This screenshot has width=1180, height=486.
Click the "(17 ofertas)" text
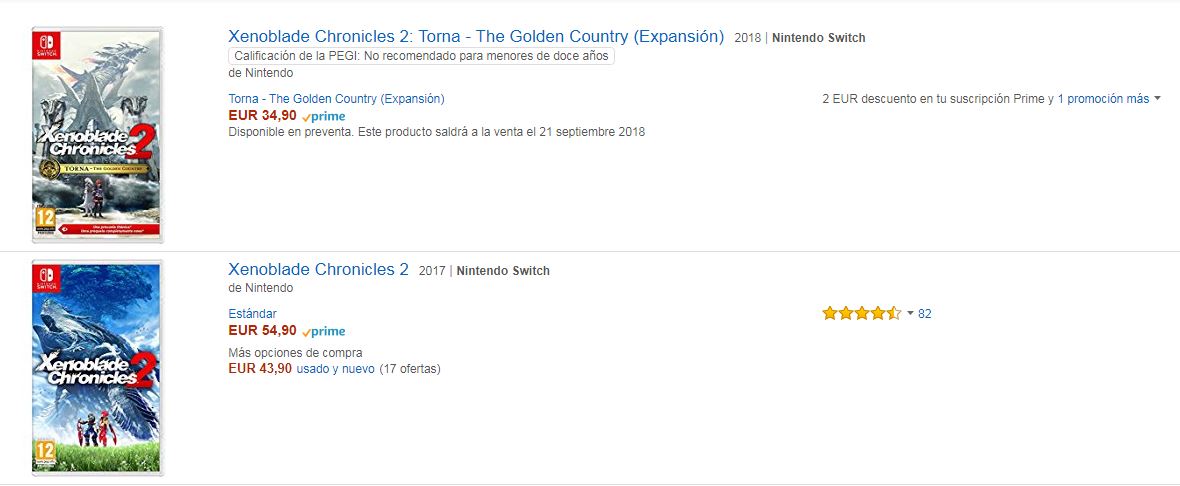click(410, 369)
